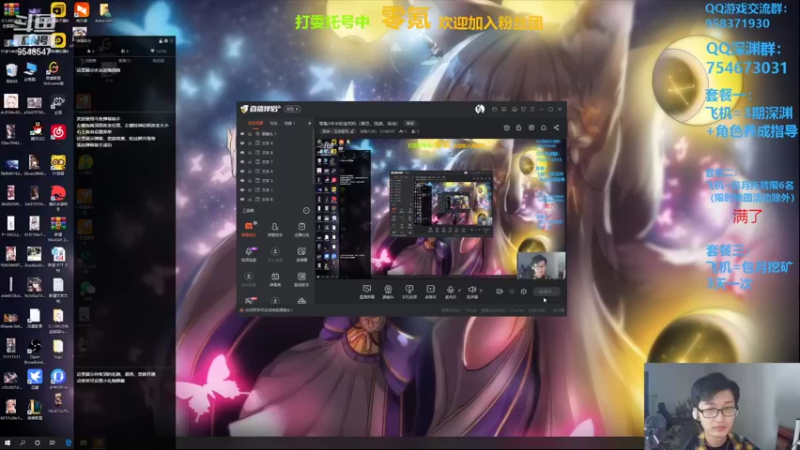Open the Tencent QQ penguin desktop icon
Image resolution: width=800 pixels, height=450 pixels.
tap(36, 132)
